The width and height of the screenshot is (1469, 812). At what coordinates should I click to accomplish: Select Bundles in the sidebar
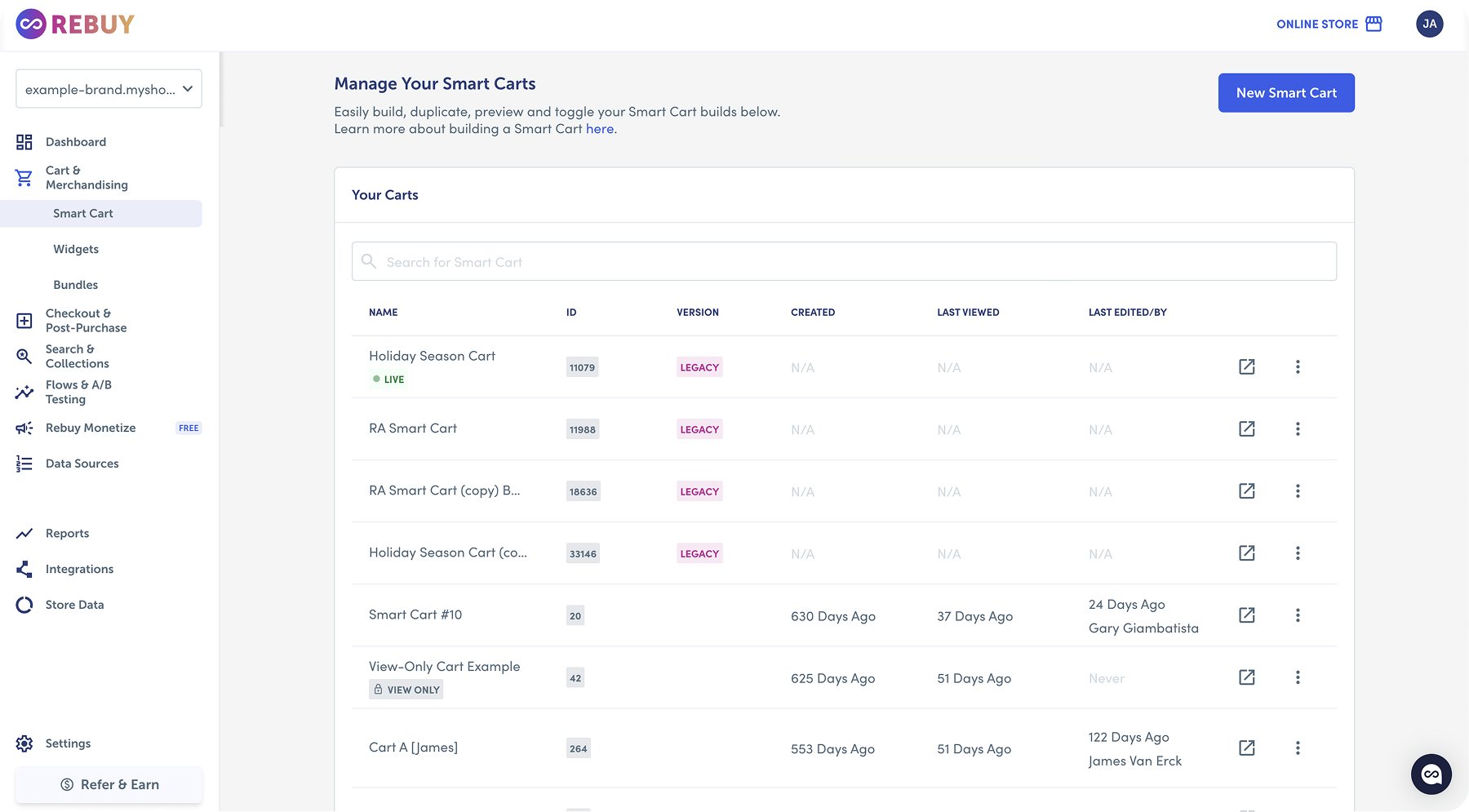(x=75, y=284)
